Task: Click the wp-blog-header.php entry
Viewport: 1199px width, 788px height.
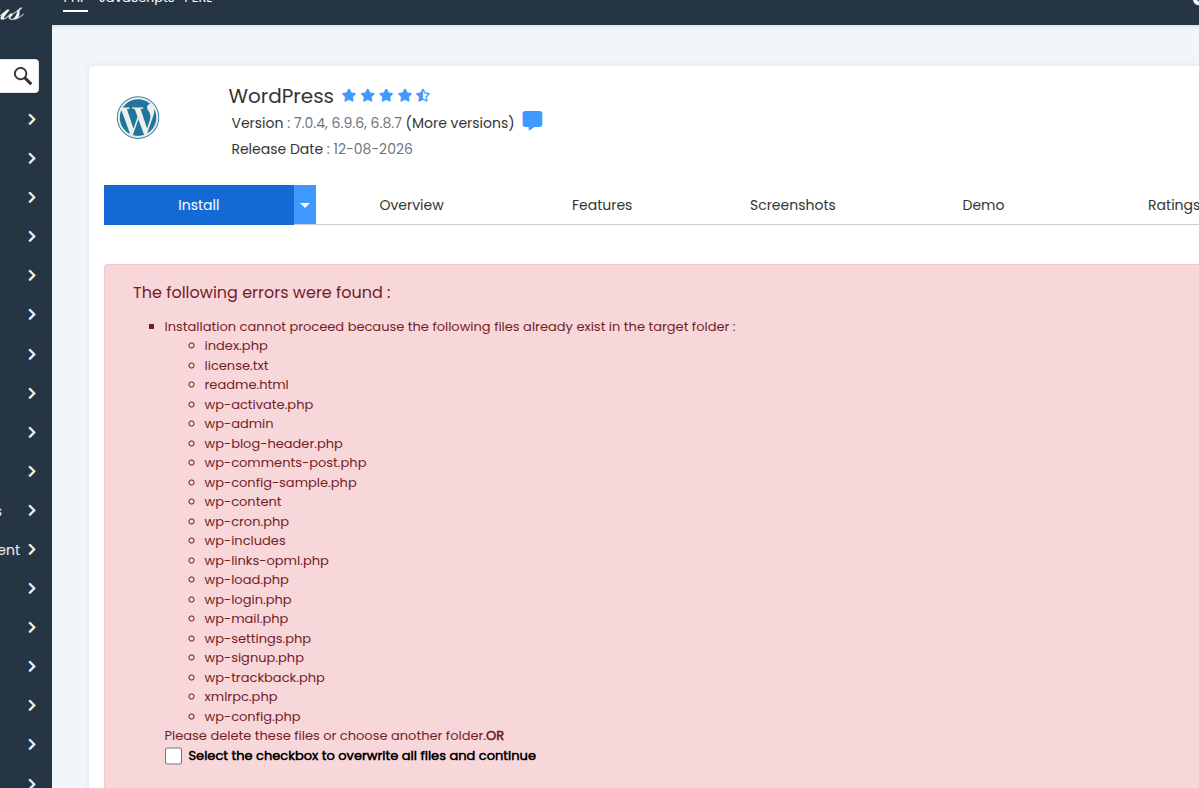Action: tap(273, 443)
